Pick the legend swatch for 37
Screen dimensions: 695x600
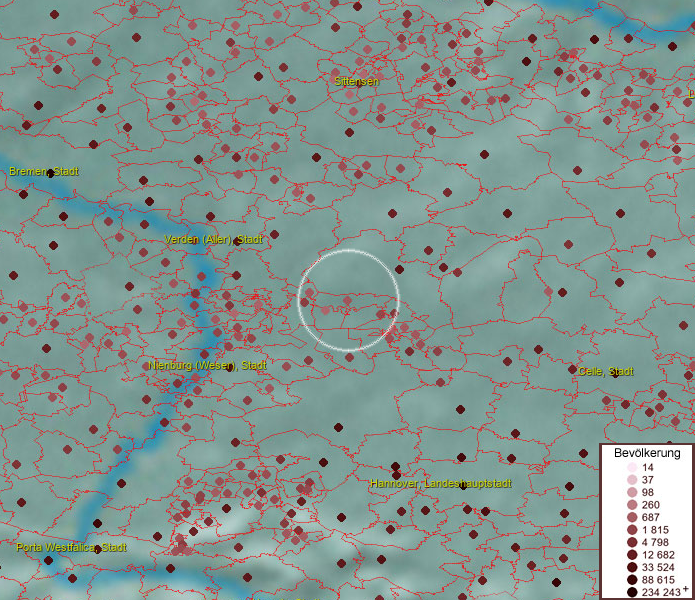click(632, 479)
